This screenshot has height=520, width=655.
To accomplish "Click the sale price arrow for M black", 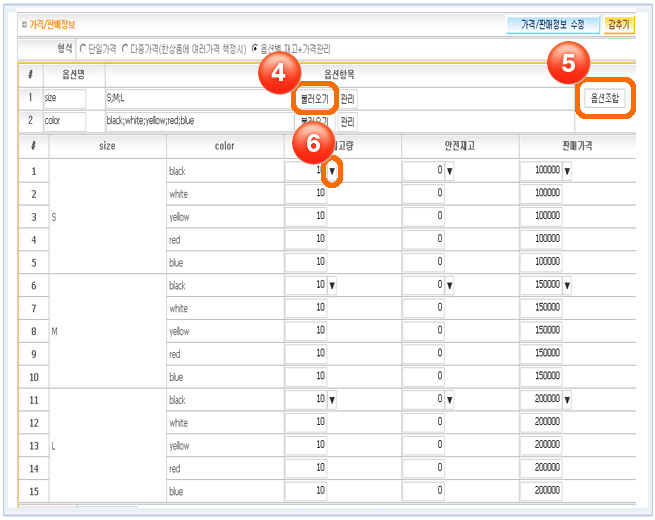I will (567, 286).
